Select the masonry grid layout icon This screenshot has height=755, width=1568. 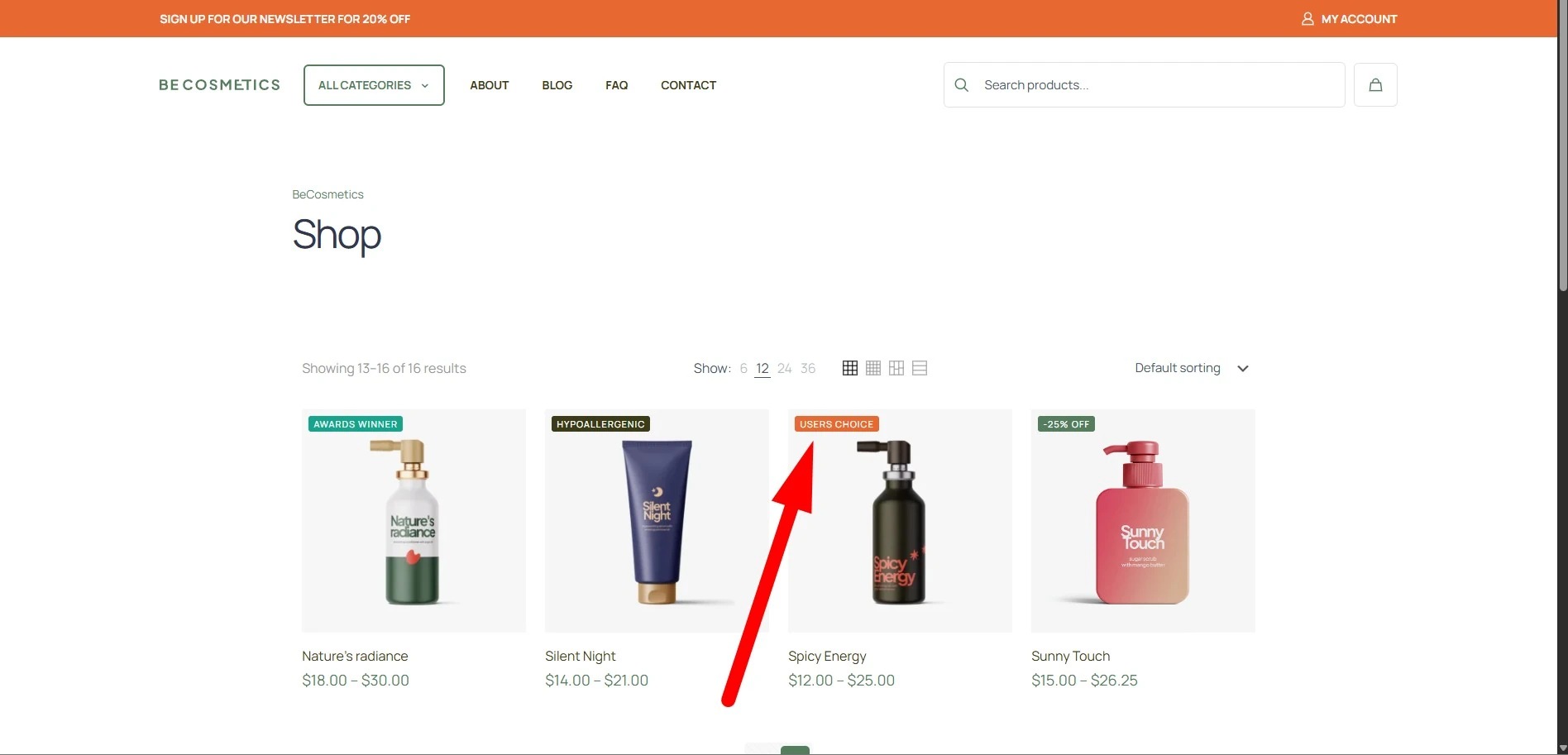pyautogui.click(x=896, y=368)
